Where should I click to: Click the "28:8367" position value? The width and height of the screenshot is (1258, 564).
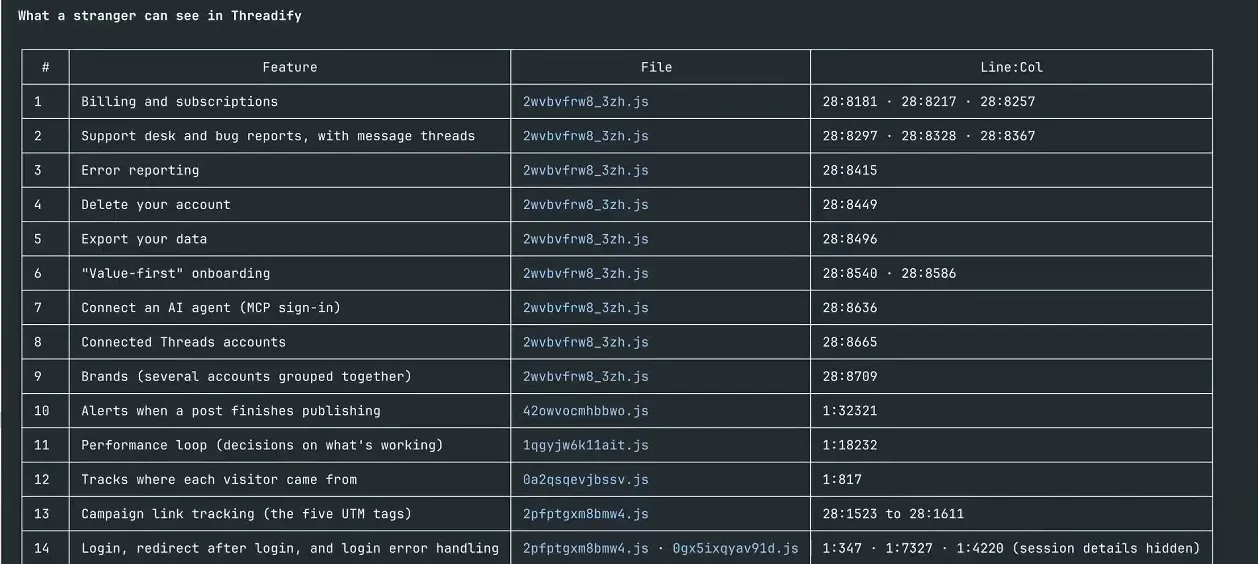click(x=1008, y=136)
